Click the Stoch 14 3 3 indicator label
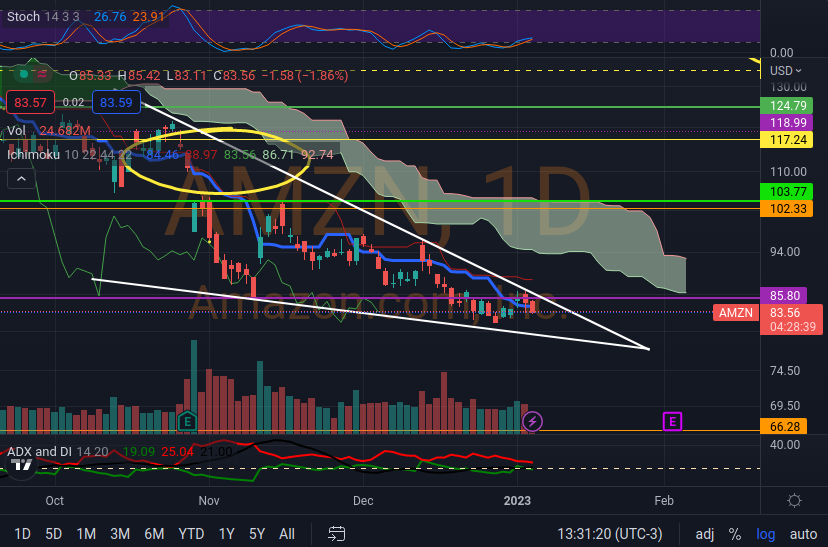828x547 pixels. 43,16
